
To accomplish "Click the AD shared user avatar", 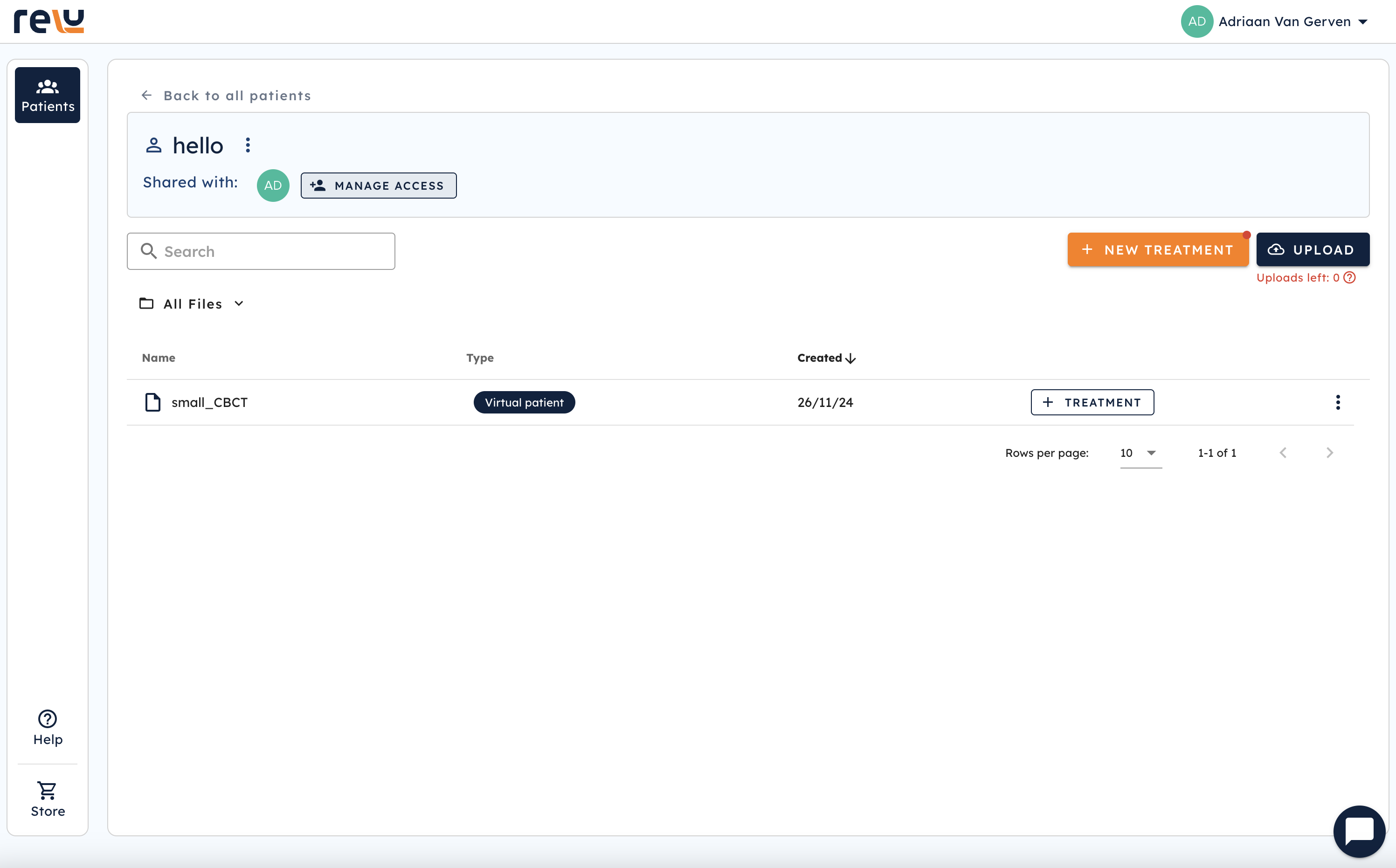I will tap(273, 186).
